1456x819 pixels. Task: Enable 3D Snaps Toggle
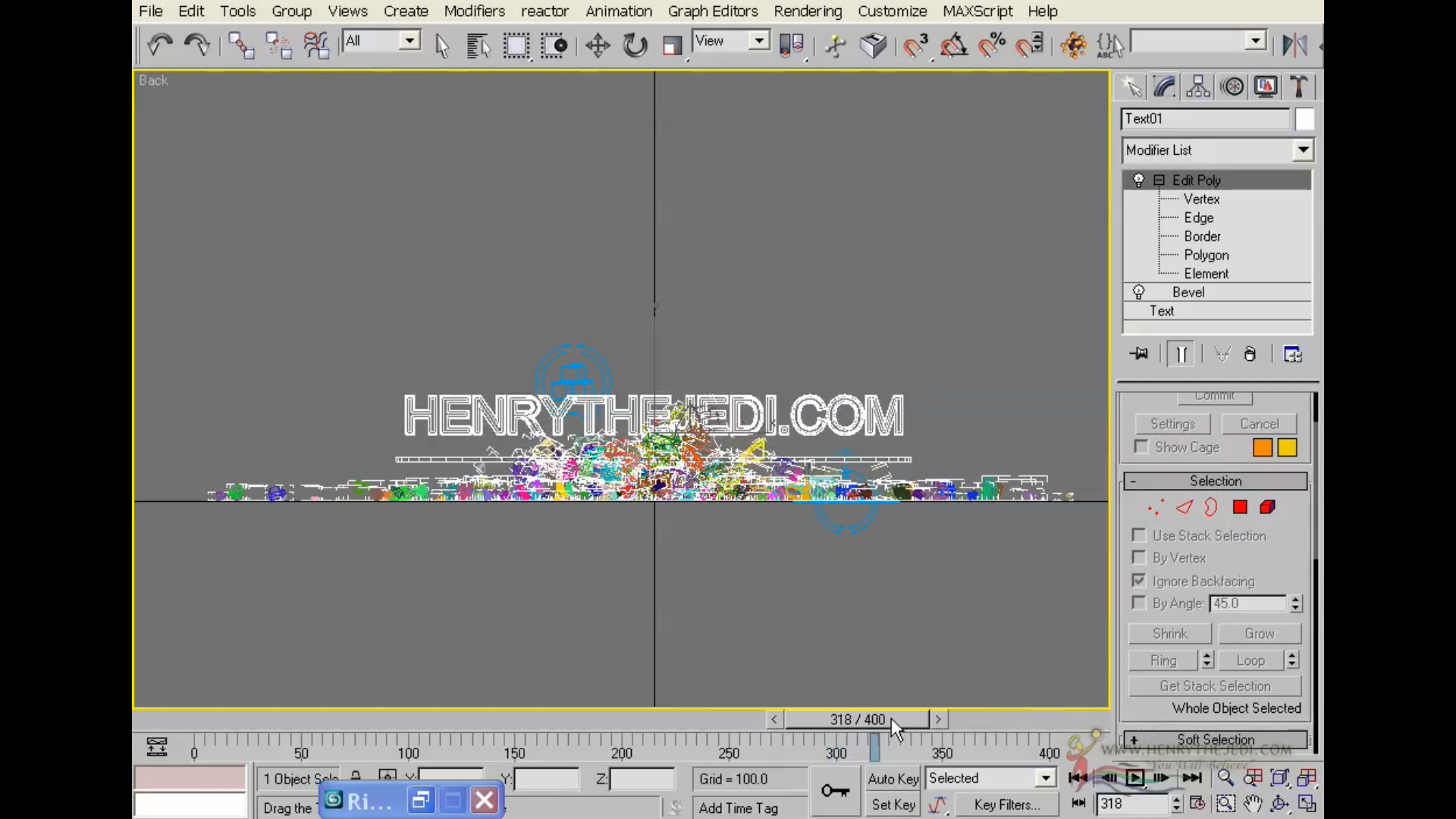pos(916,45)
